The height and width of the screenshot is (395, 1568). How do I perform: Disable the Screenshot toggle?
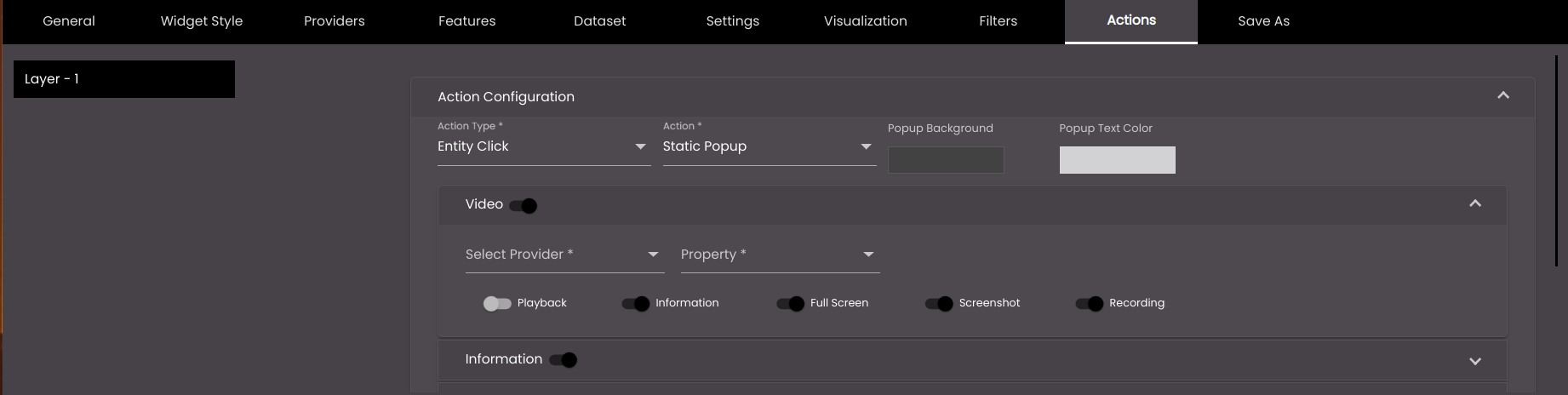939,304
